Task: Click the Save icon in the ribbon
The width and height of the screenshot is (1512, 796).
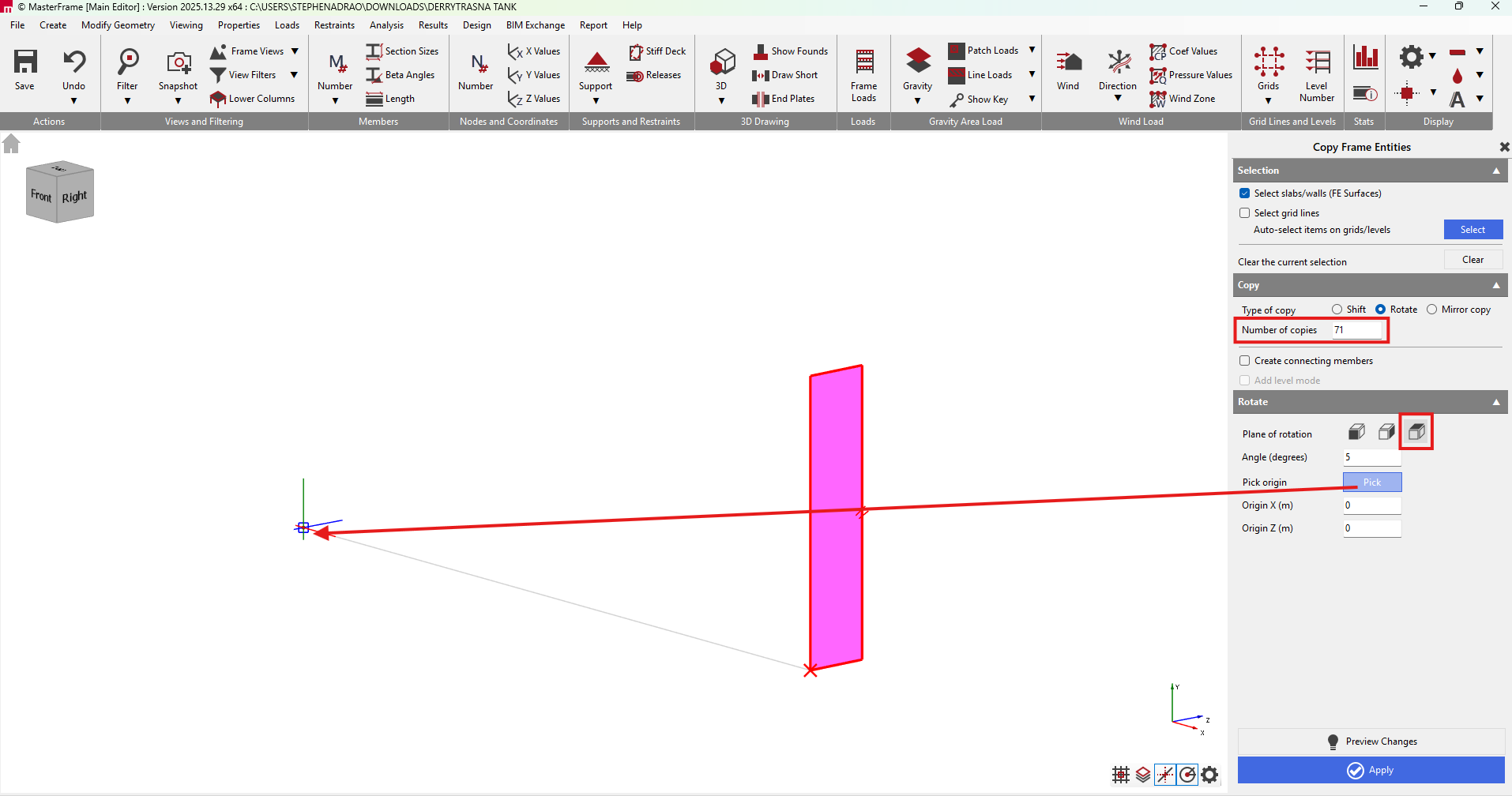Action: 24,62
